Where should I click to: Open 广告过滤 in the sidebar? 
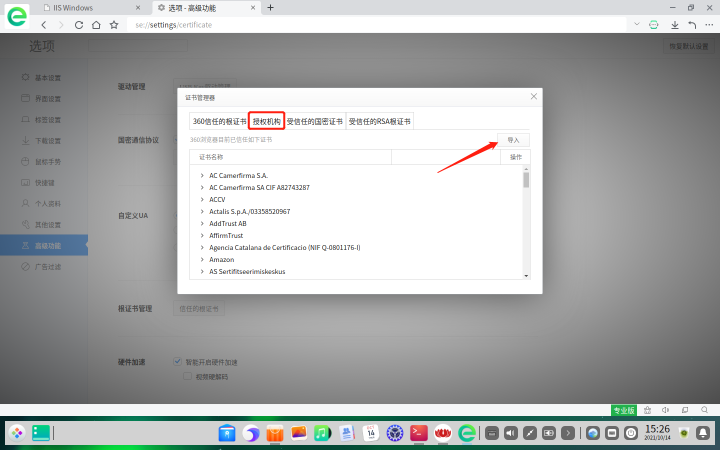44,267
